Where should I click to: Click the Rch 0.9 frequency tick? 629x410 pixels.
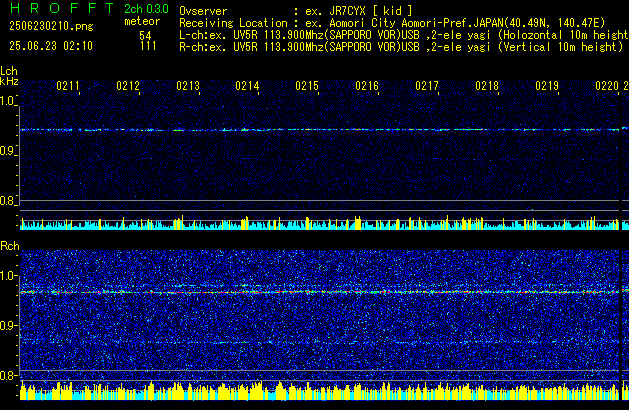8,325
